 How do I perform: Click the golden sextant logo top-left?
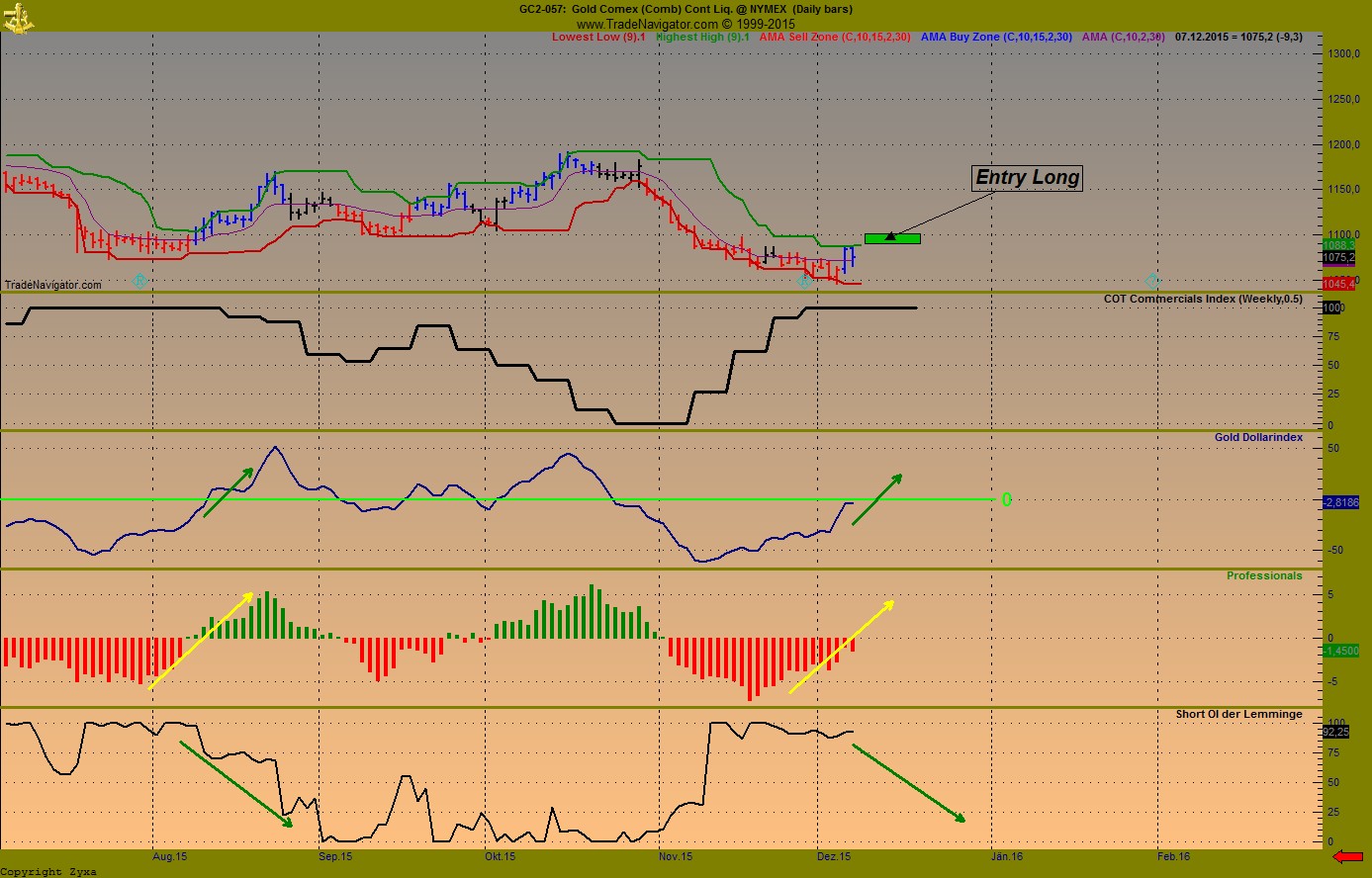point(18,18)
